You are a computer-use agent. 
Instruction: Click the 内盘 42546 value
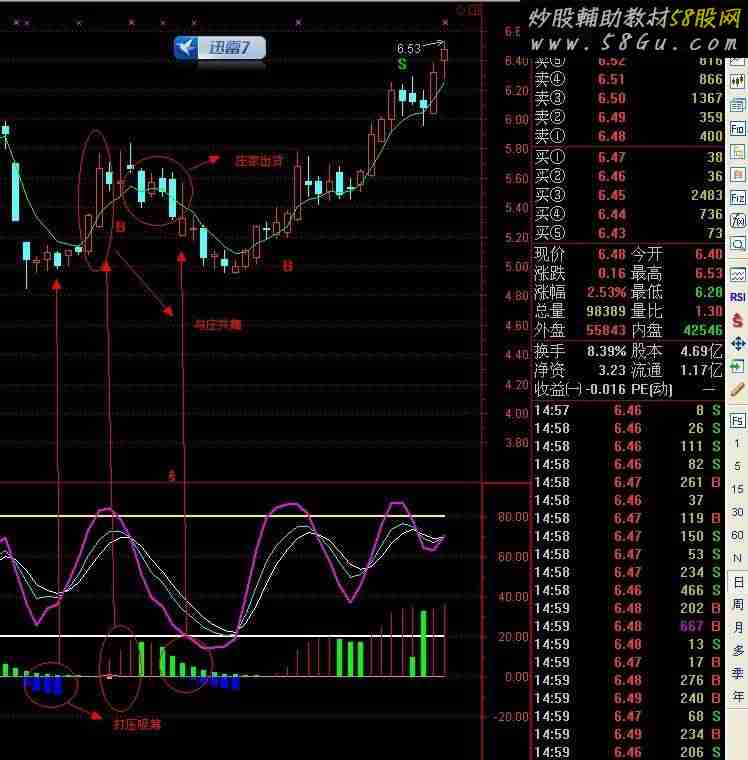pos(703,330)
